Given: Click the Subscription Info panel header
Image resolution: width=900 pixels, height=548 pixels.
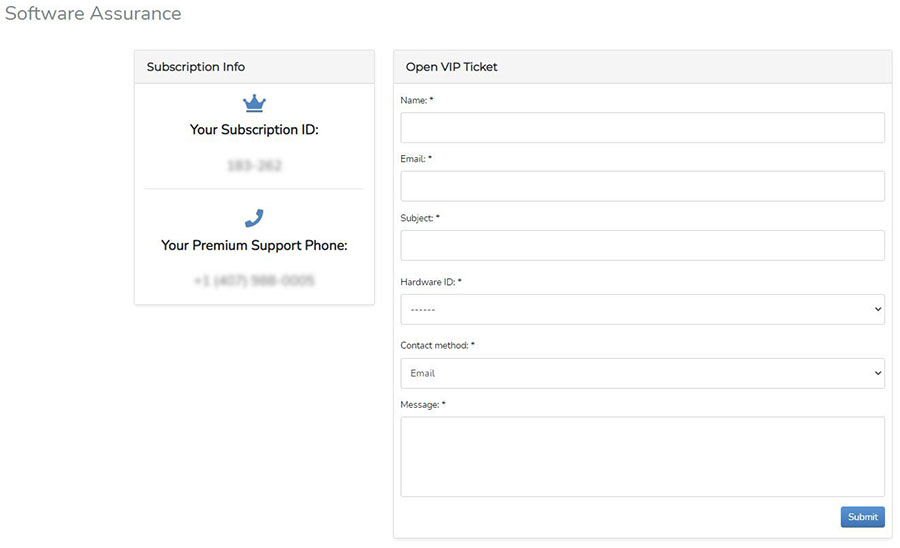Looking at the screenshot, I should 196,67.
